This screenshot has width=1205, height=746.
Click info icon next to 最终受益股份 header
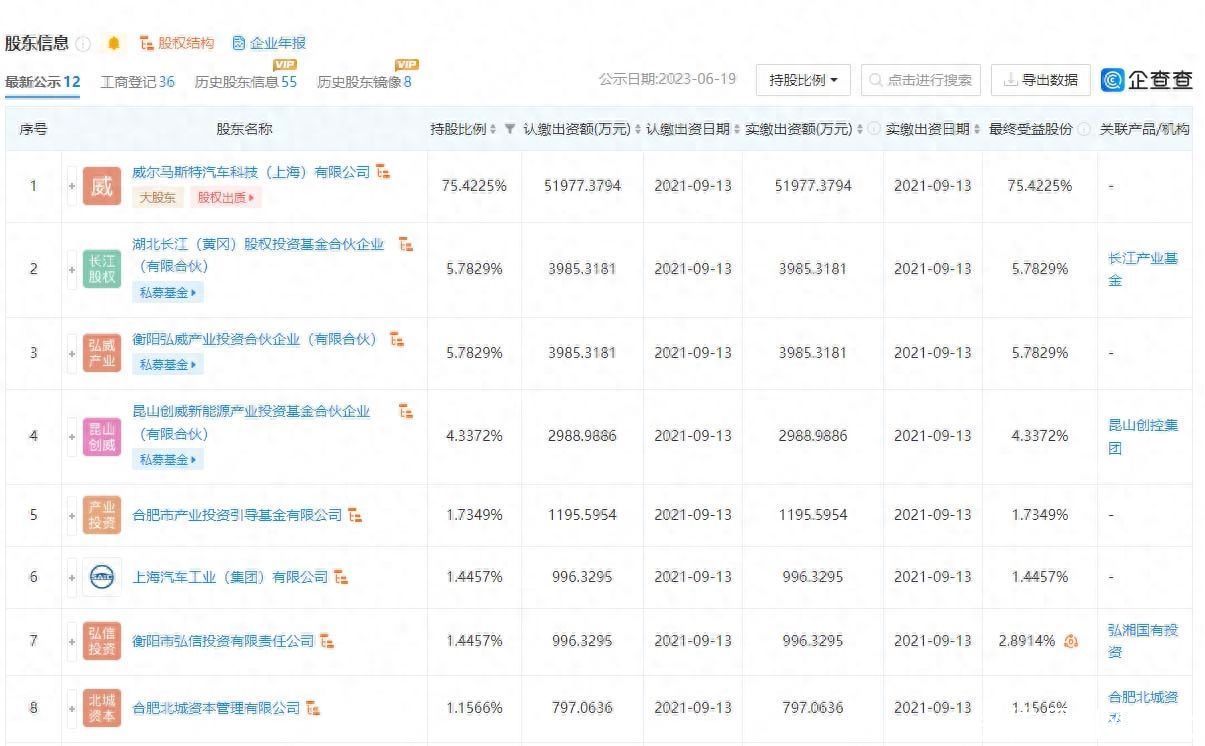[1085, 129]
